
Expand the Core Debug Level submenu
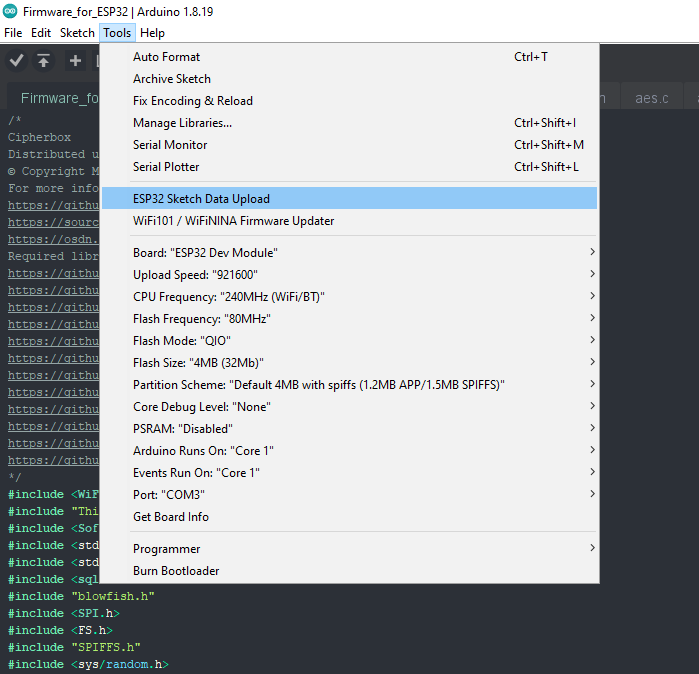pos(350,407)
